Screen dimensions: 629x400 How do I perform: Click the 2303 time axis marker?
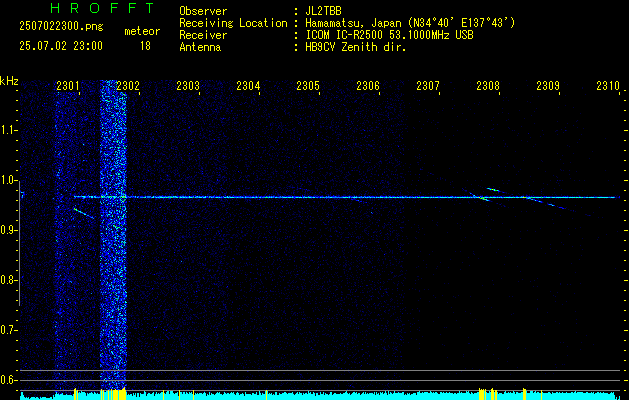[188, 85]
